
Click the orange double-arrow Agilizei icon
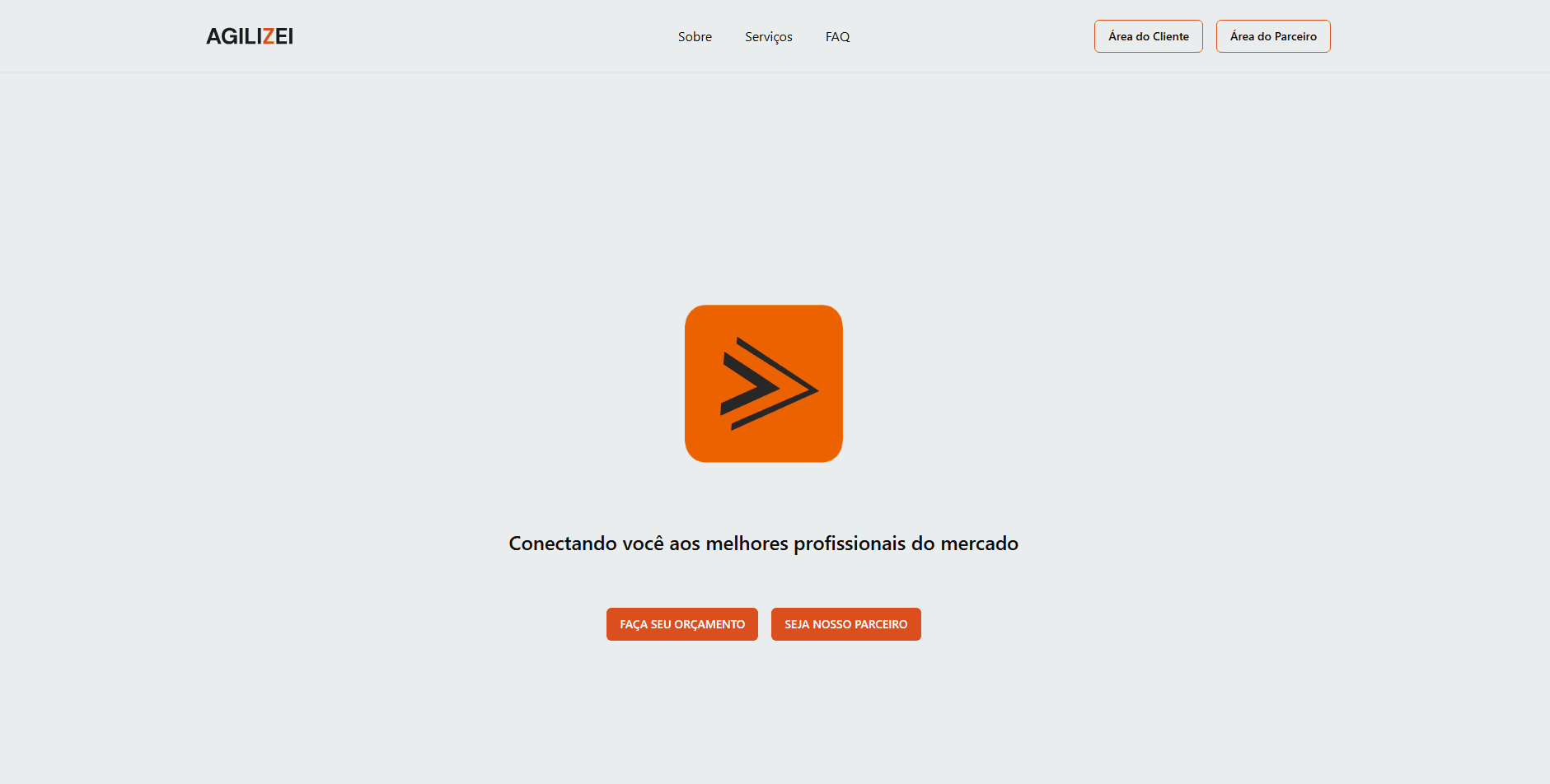[763, 384]
